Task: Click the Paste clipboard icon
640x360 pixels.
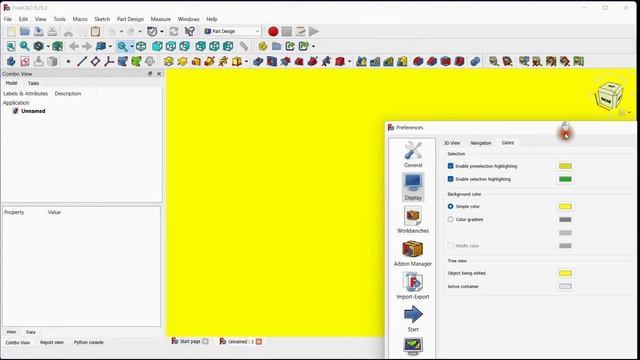Action: [x=96, y=31]
